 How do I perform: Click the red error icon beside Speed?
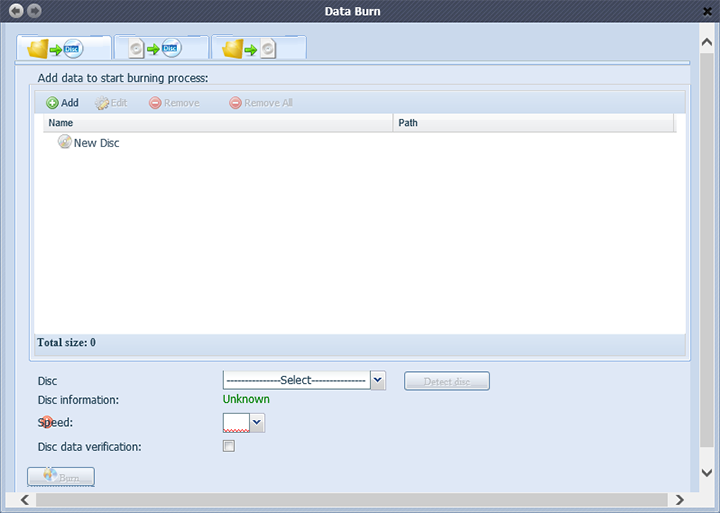click(47, 423)
